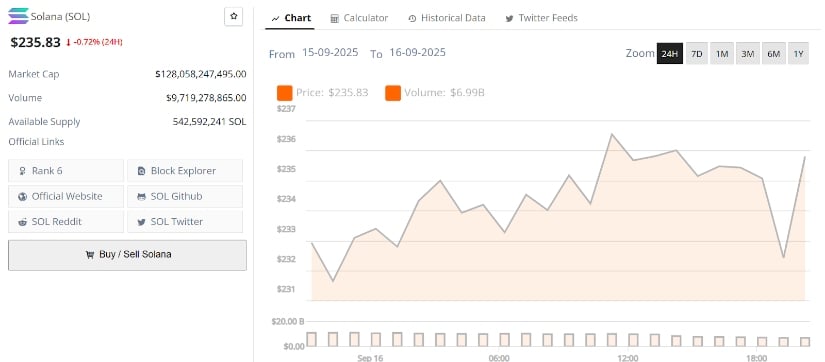Set zoom range to 1M
The width and height of the screenshot is (825, 362).
click(722, 54)
